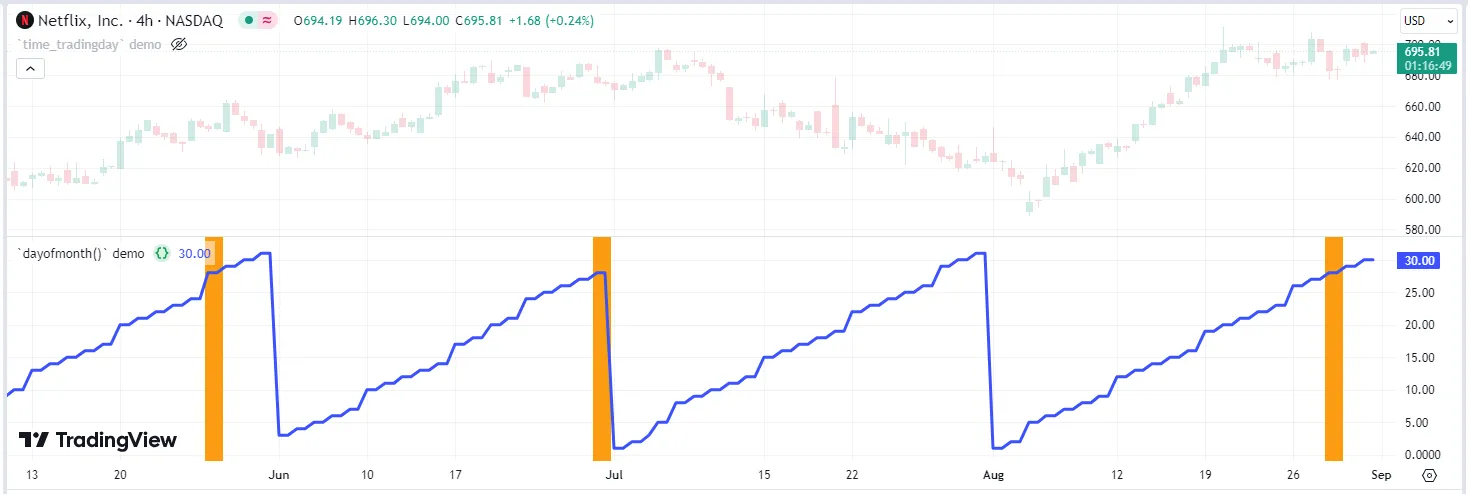Click the blue 30.00 indicator value label
Image resolution: width=1468 pixels, height=494 pixels.
pos(1421,260)
